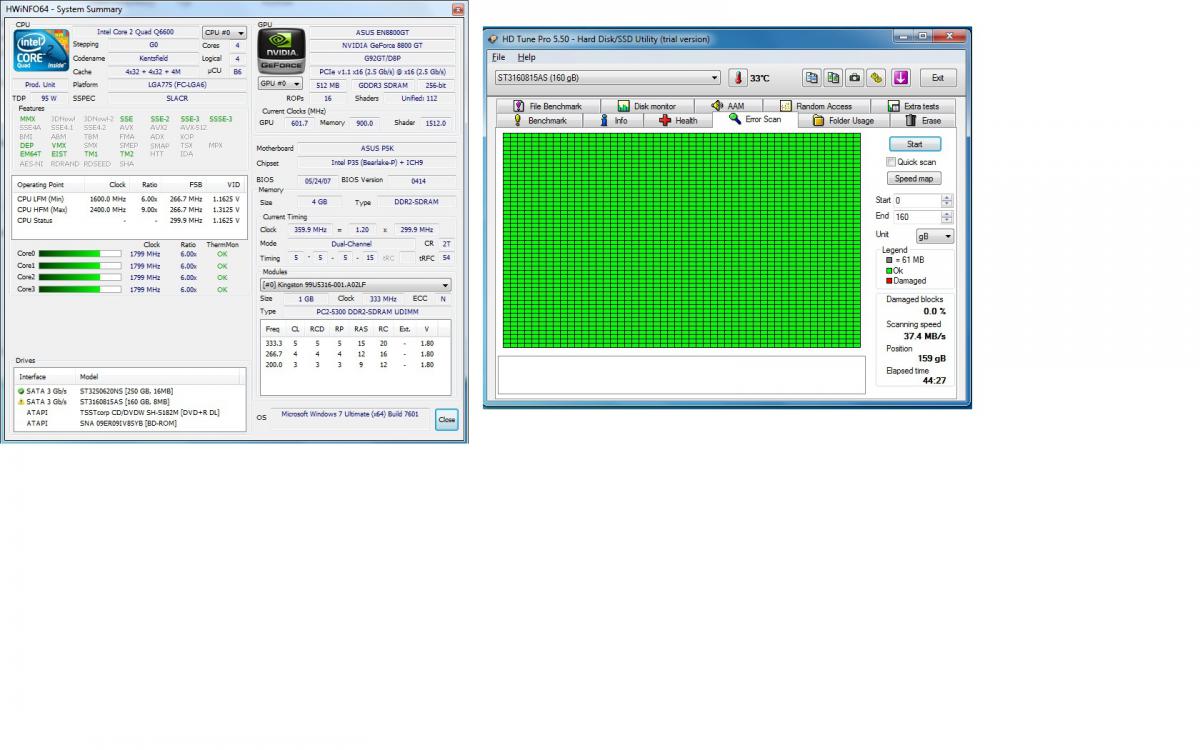Select the SNA 09ER09IV85YB BD-ROM row
1200x750 pixels.
[x=130, y=423]
